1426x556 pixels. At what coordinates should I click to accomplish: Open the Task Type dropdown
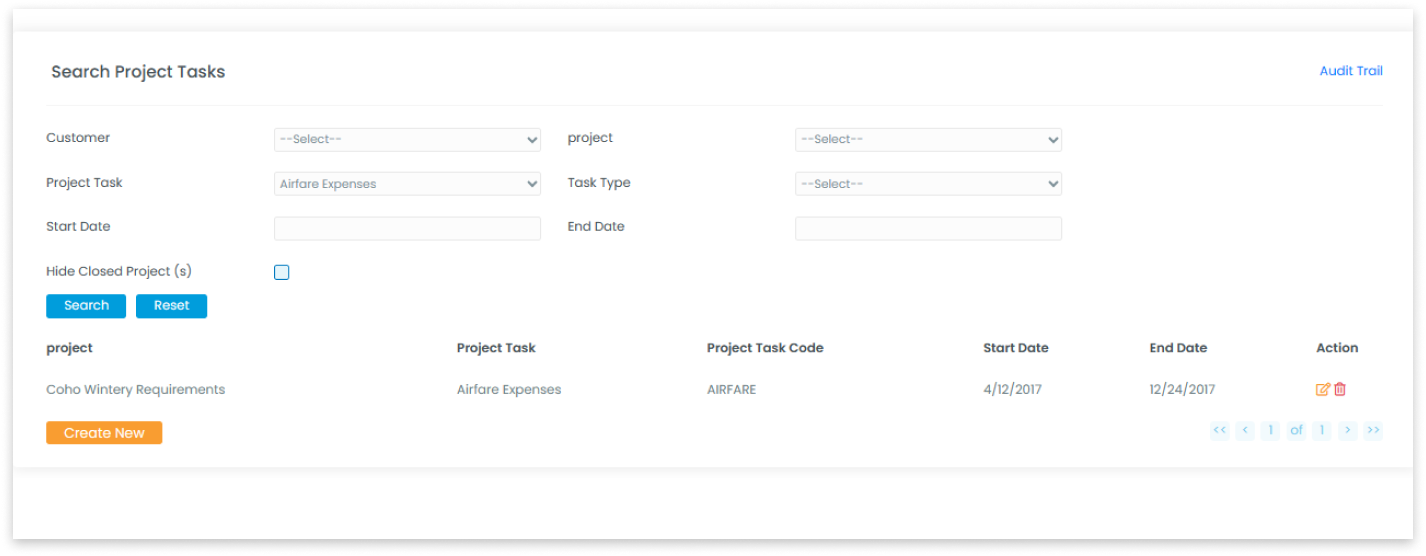pyautogui.click(x=928, y=184)
